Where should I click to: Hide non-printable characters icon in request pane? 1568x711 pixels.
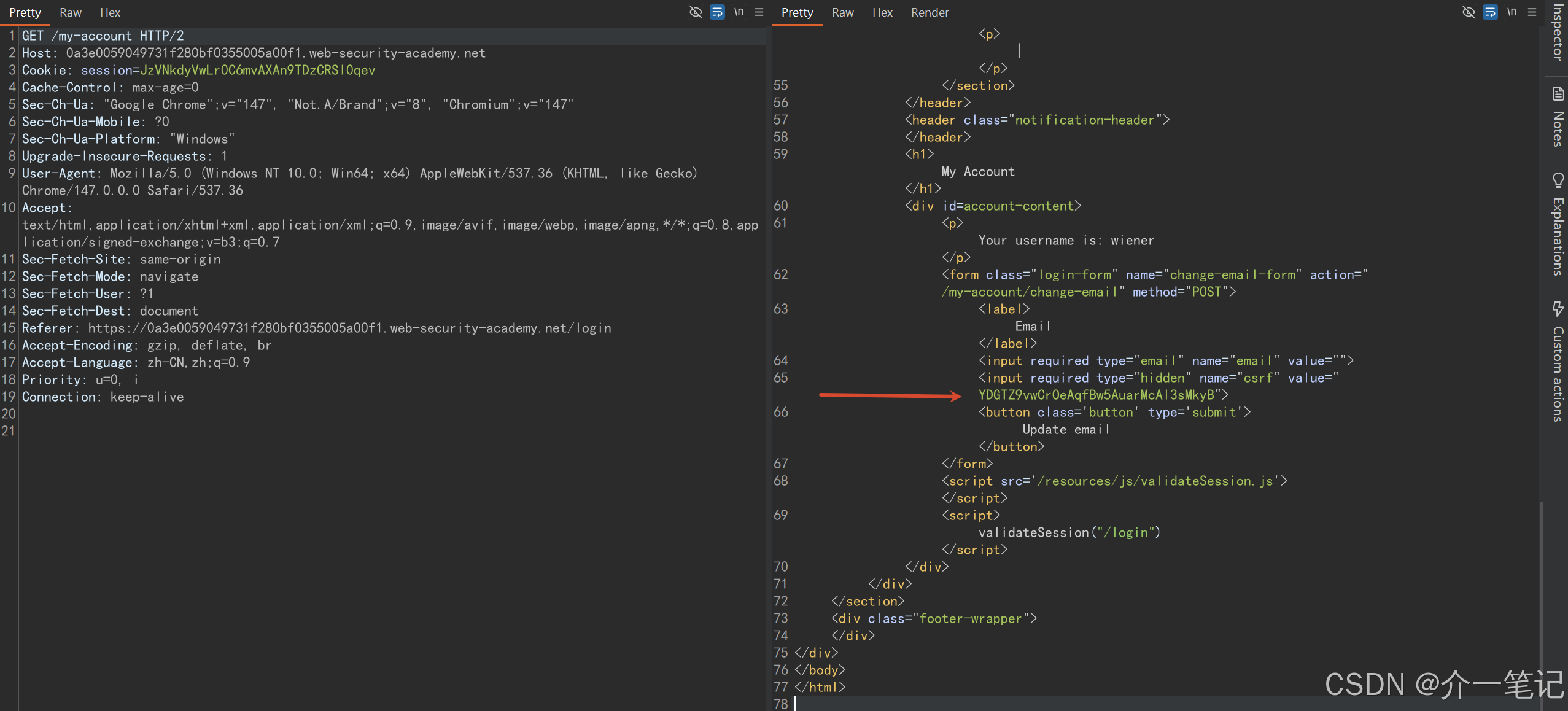click(695, 12)
